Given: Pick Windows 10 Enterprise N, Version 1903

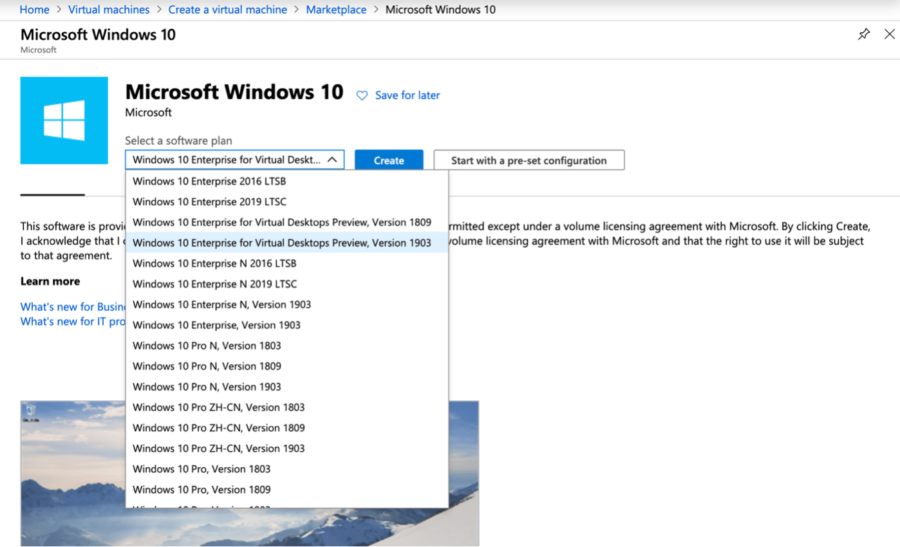Looking at the screenshot, I should coord(287,304).
